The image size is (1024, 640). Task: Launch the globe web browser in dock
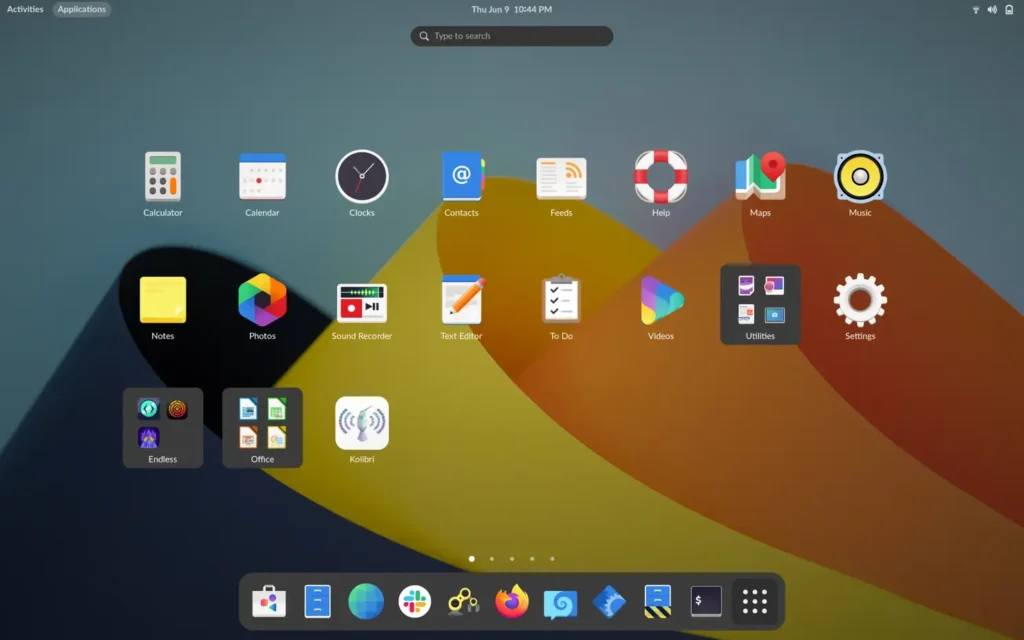point(366,601)
